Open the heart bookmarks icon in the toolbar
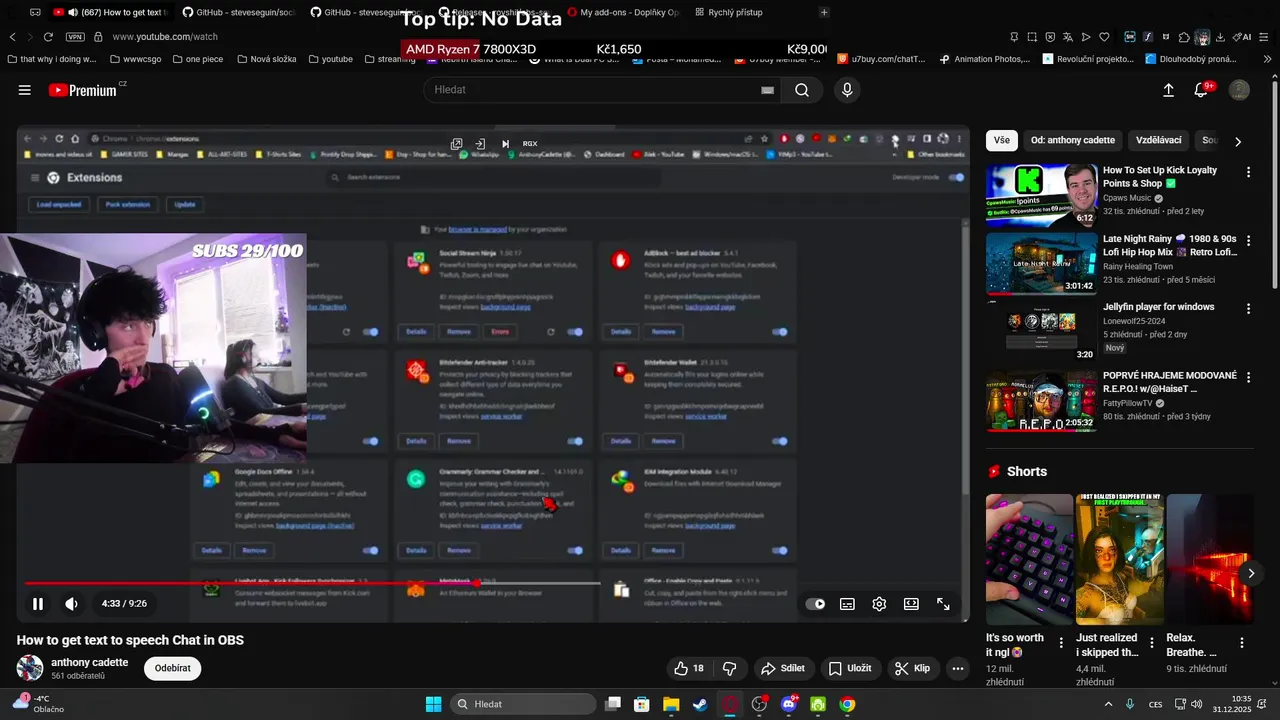Viewport: 1280px width, 720px height. tap(1104, 37)
